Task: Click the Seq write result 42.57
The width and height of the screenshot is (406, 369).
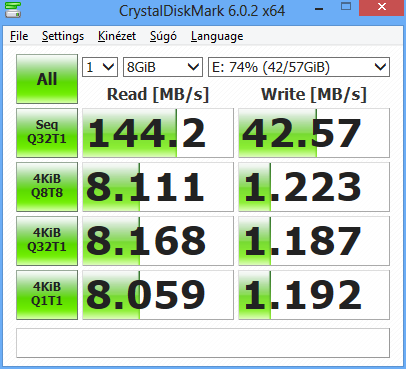Action: [314, 133]
